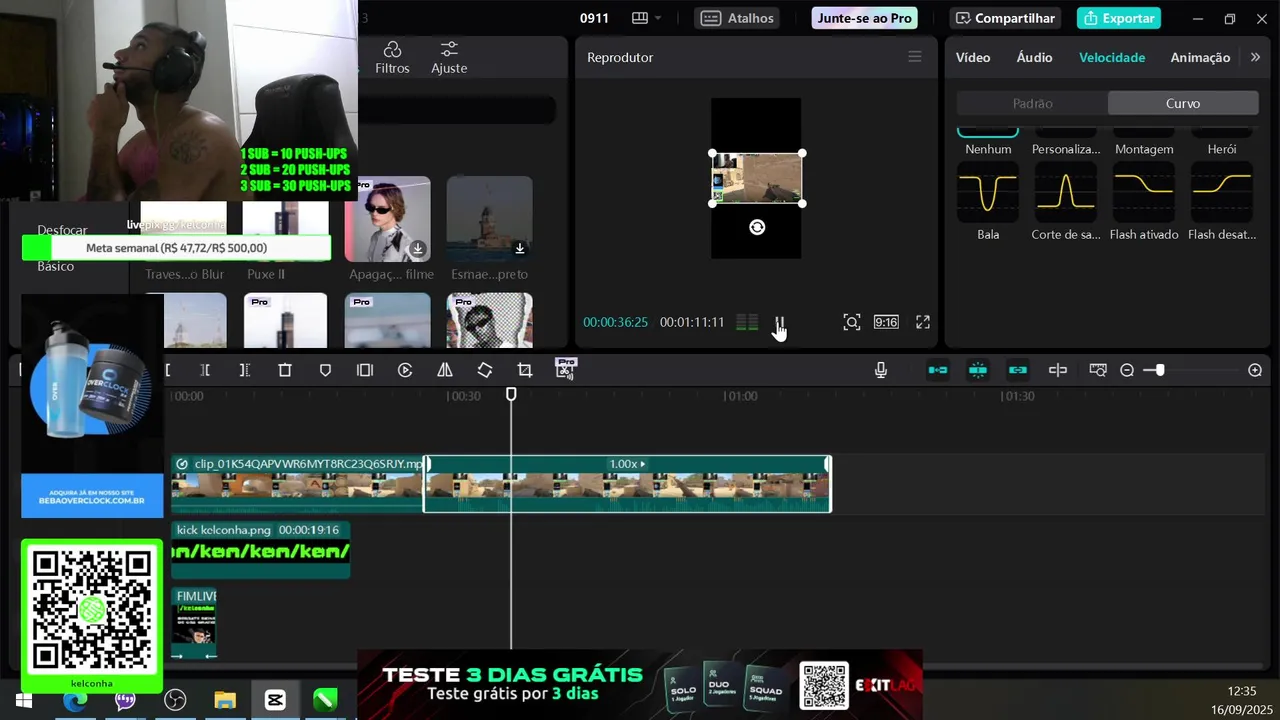The height and width of the screenshot is (720, 1280).
Task: Record voiceover with microphone icon
Action: click(881, 370)
